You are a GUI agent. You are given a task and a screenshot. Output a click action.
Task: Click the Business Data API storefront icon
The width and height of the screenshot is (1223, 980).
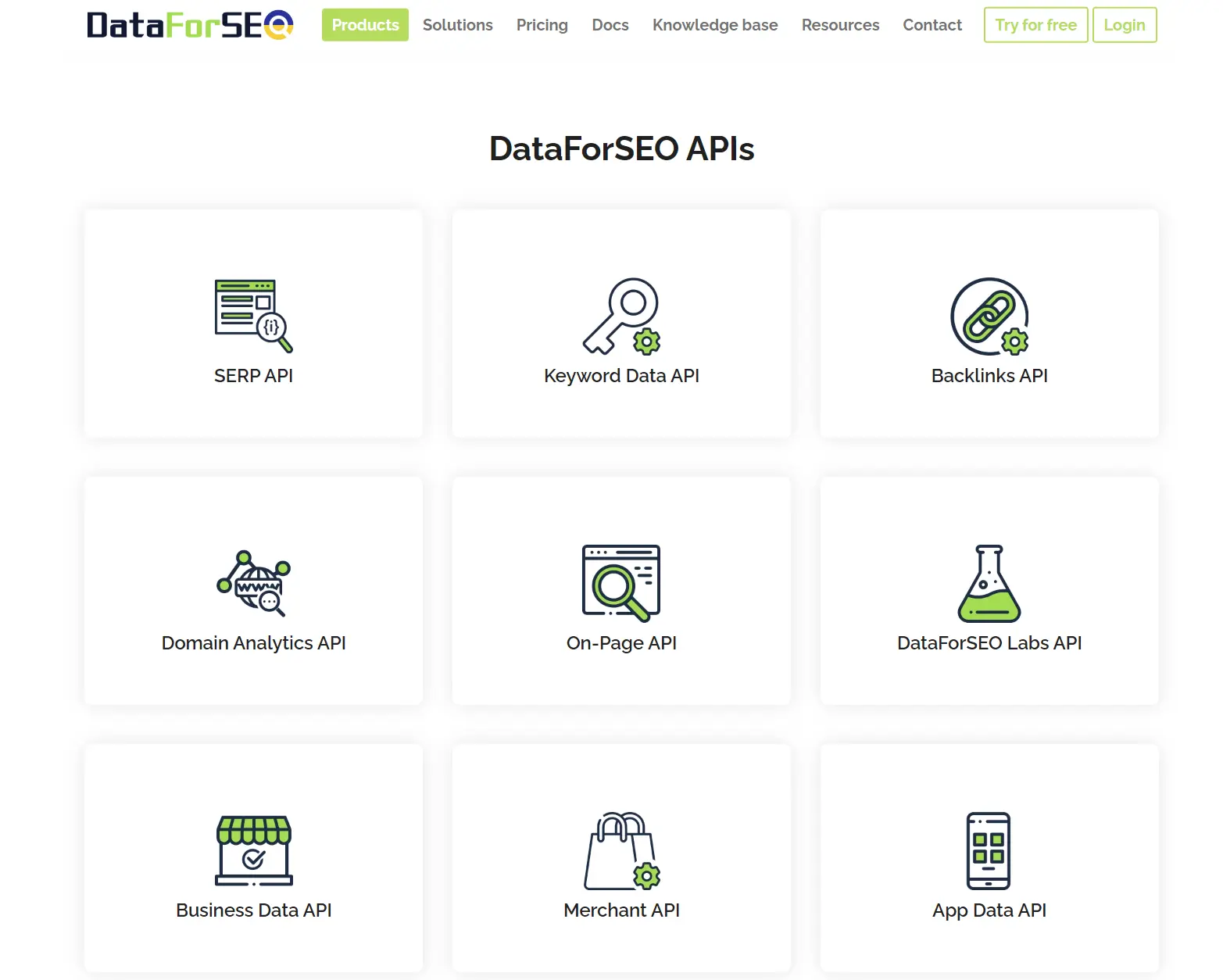click(x=254, y=850)
